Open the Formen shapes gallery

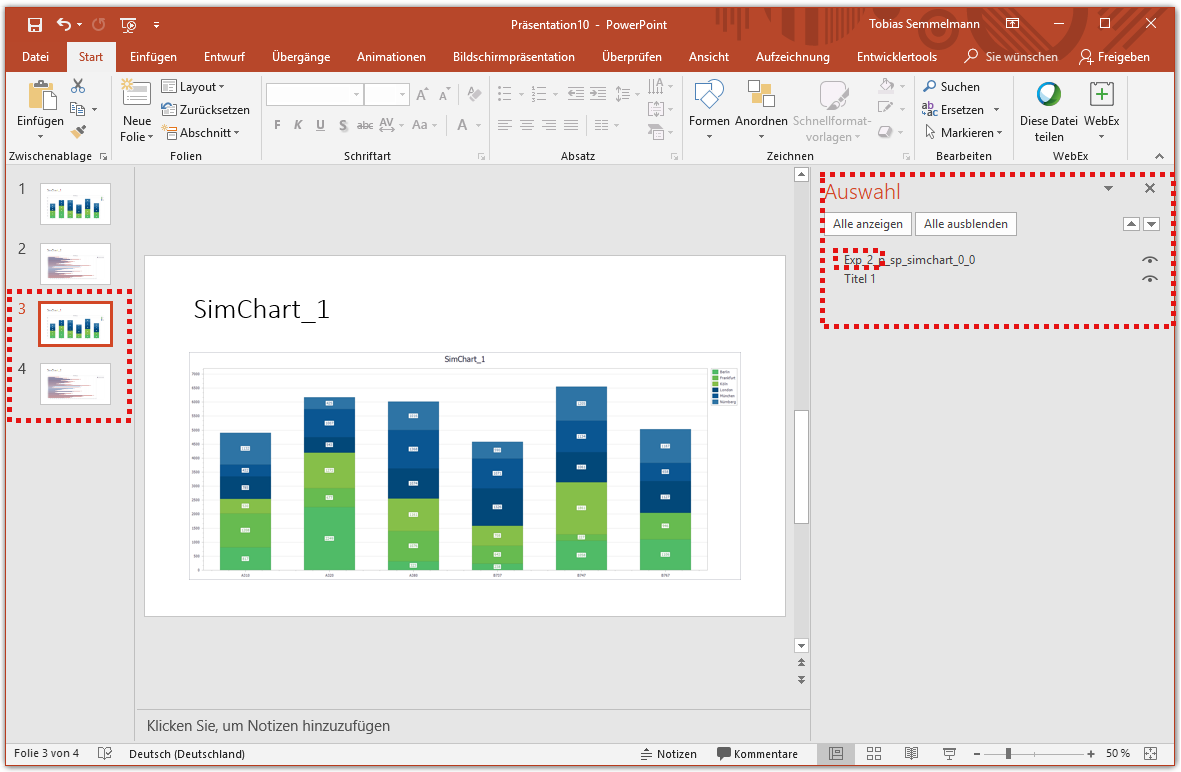[x=709, y=110]
